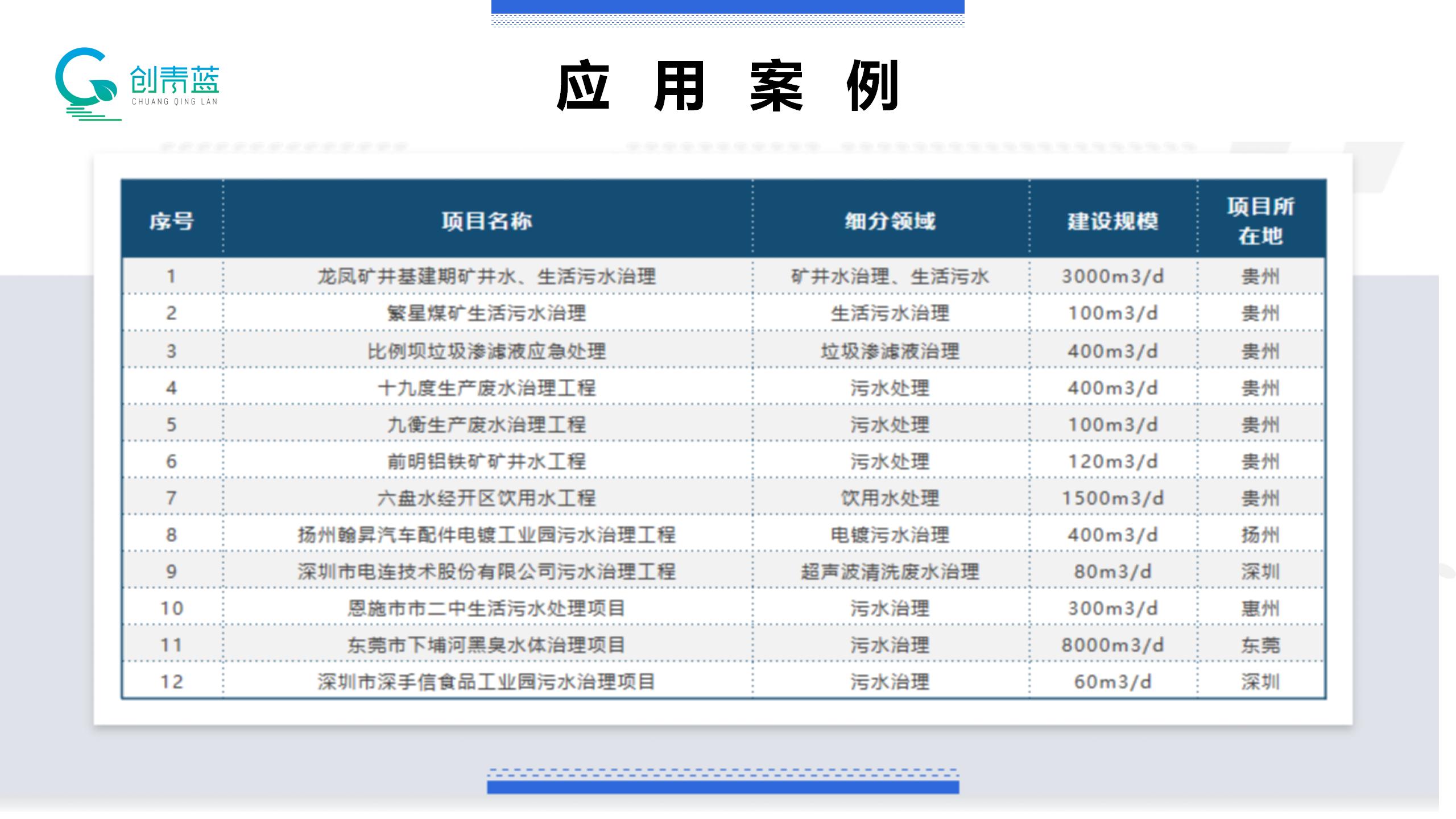Click the blue bar at slide top
This screenshot has width=1456, height=819.
pos(727,6)
